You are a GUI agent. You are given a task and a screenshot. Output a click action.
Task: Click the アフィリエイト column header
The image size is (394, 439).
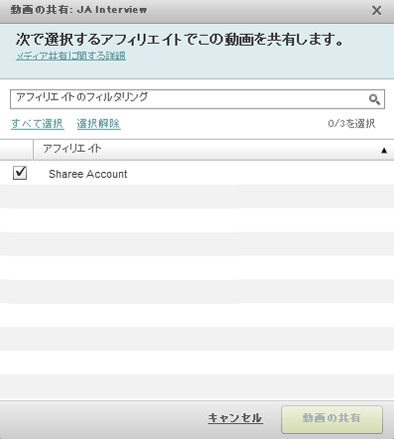pyautogui.click(x=213, y=150)
